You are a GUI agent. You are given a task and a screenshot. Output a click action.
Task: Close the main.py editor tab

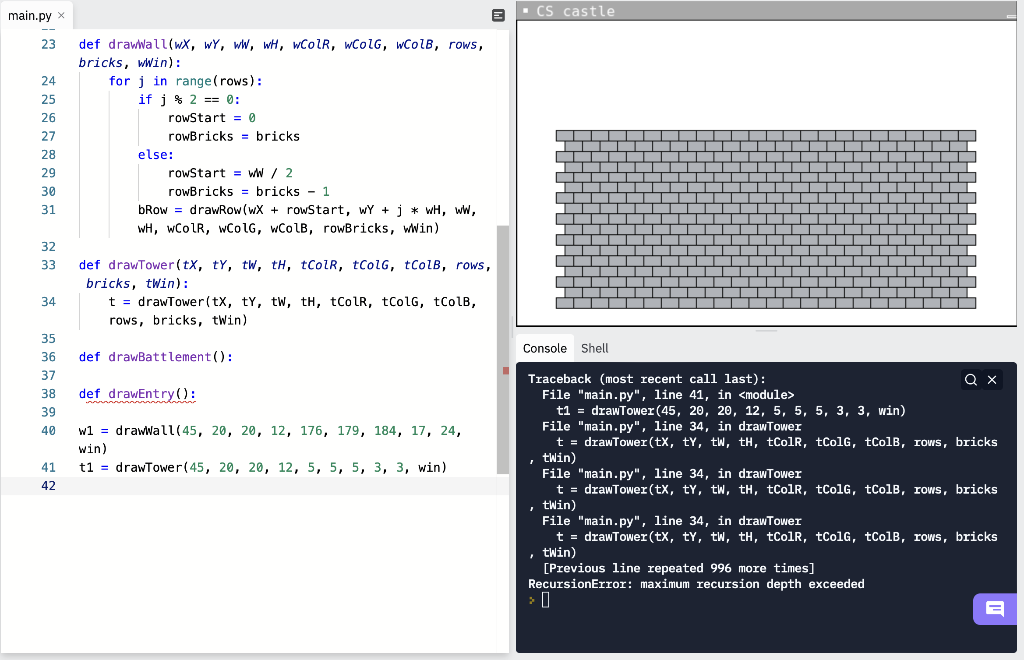[61, 15]
